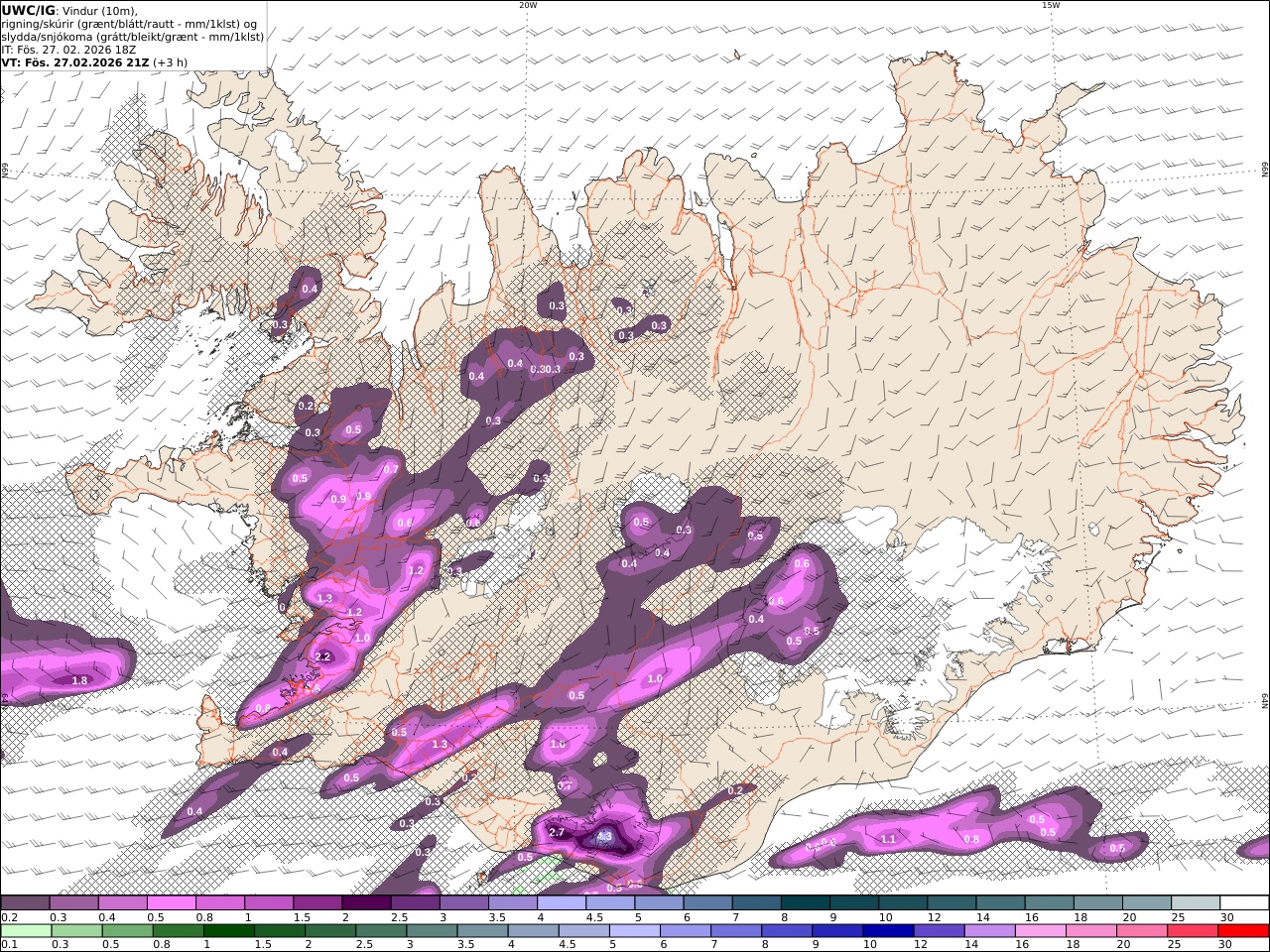The width and height of the screenshot is (1270, 952).
Task: Click the 1.8 label over the western ocean band
Action: [x=80, y=680]
